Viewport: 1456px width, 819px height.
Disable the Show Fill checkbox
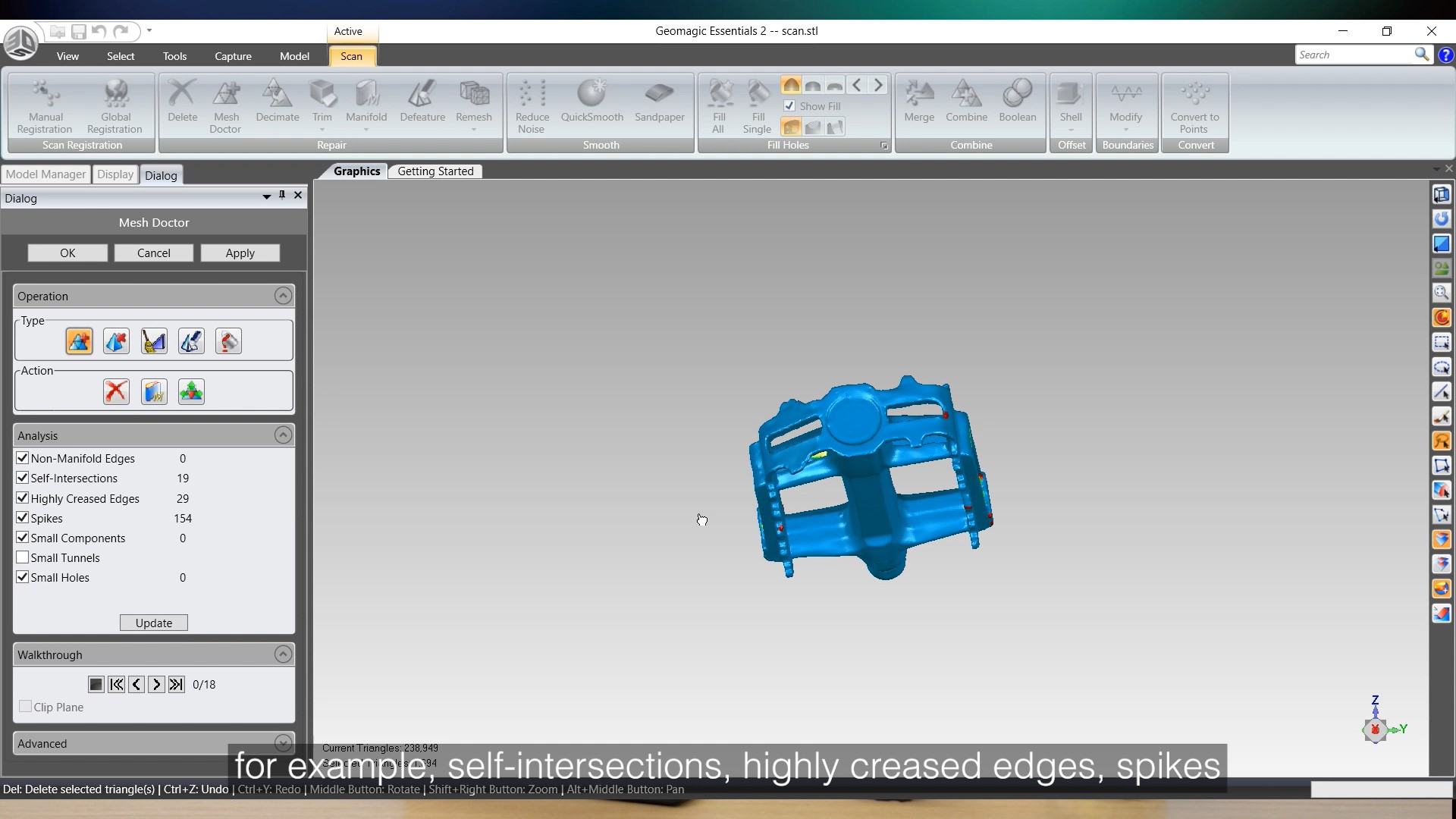pyautogui.click(x=789, y=106)
